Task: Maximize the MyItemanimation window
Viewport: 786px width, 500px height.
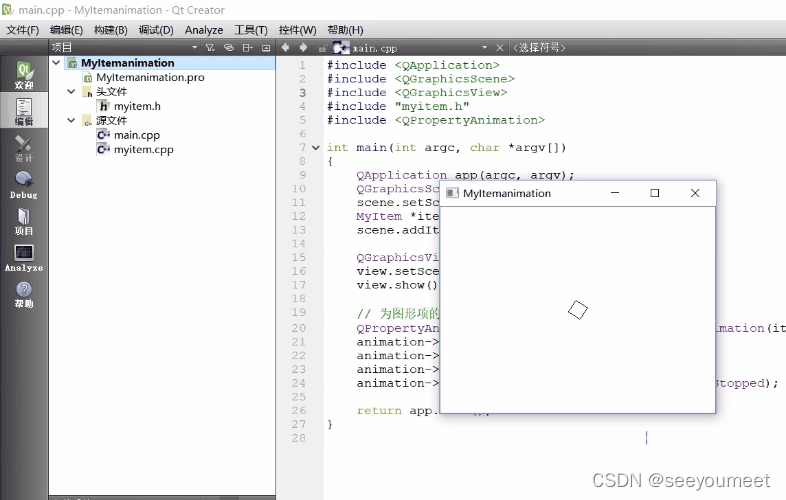Action: coord(655,193)
